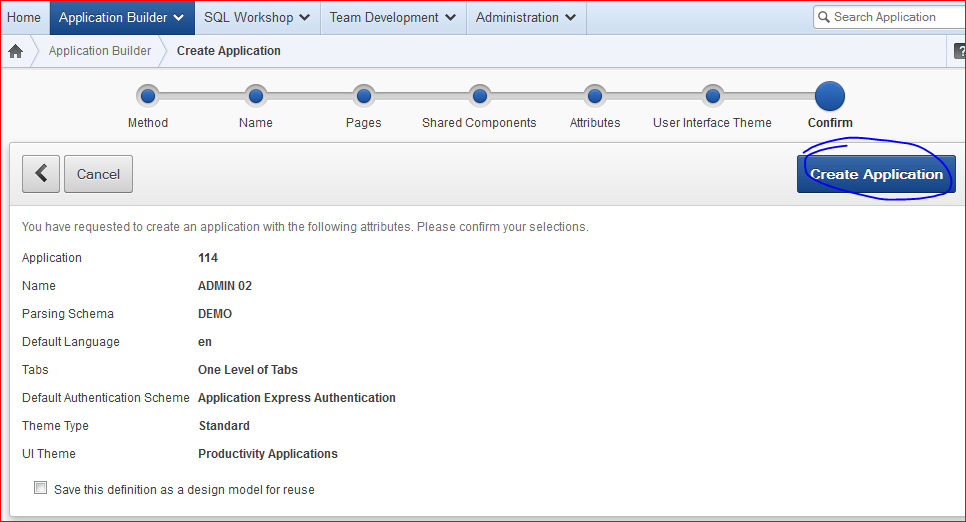Screen dimensions: 966x522
Task: Open the Administration menu tab
Action: (526, 17)
